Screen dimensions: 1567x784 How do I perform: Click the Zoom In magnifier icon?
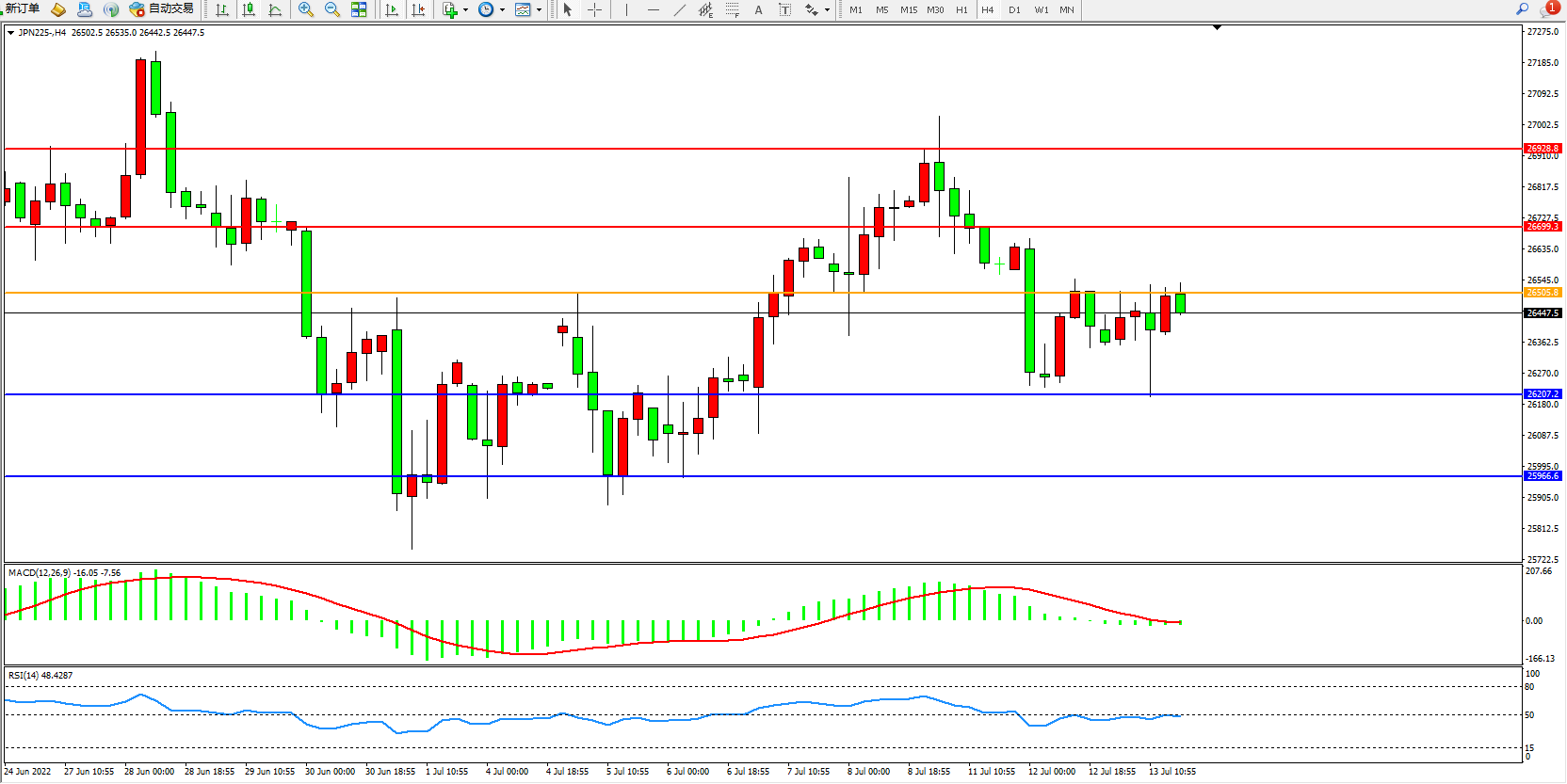coord(305,9)
